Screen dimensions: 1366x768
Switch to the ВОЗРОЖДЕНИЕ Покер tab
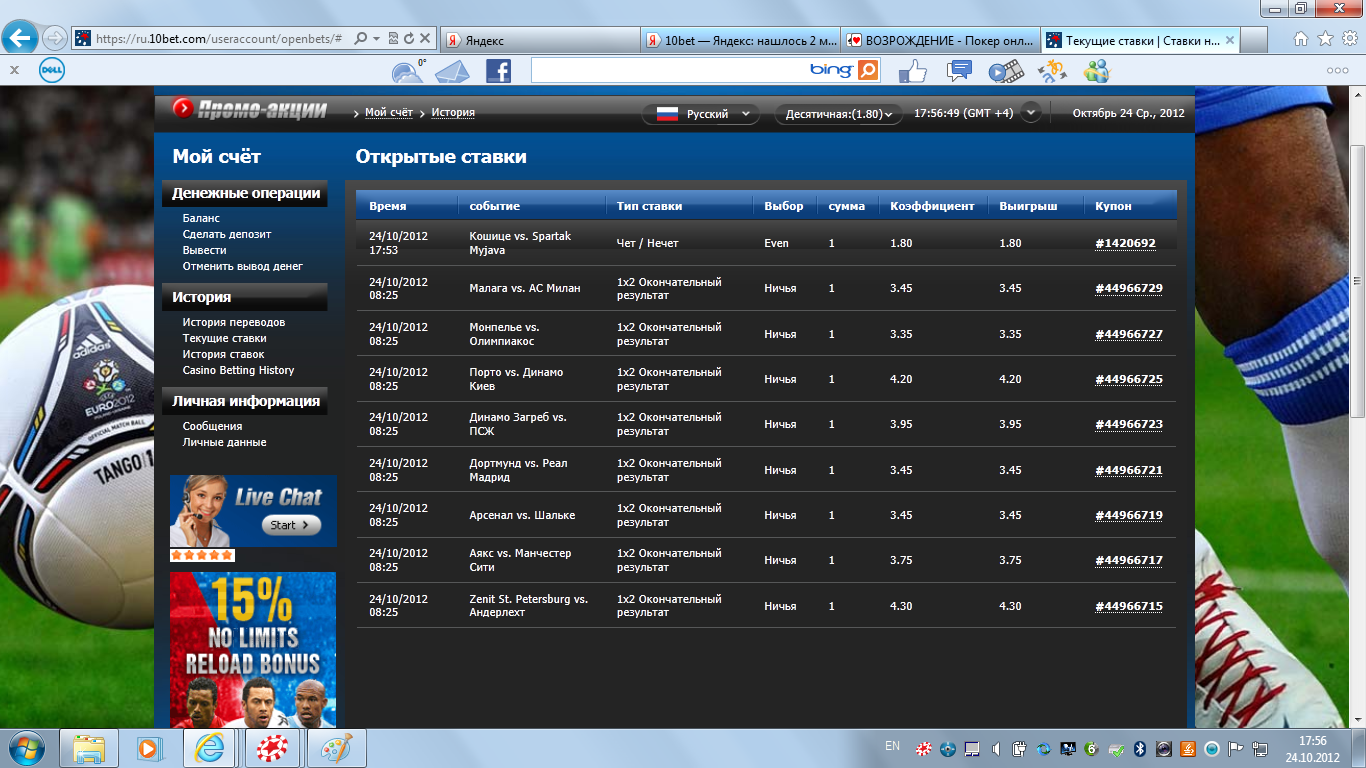coord(938,40)
